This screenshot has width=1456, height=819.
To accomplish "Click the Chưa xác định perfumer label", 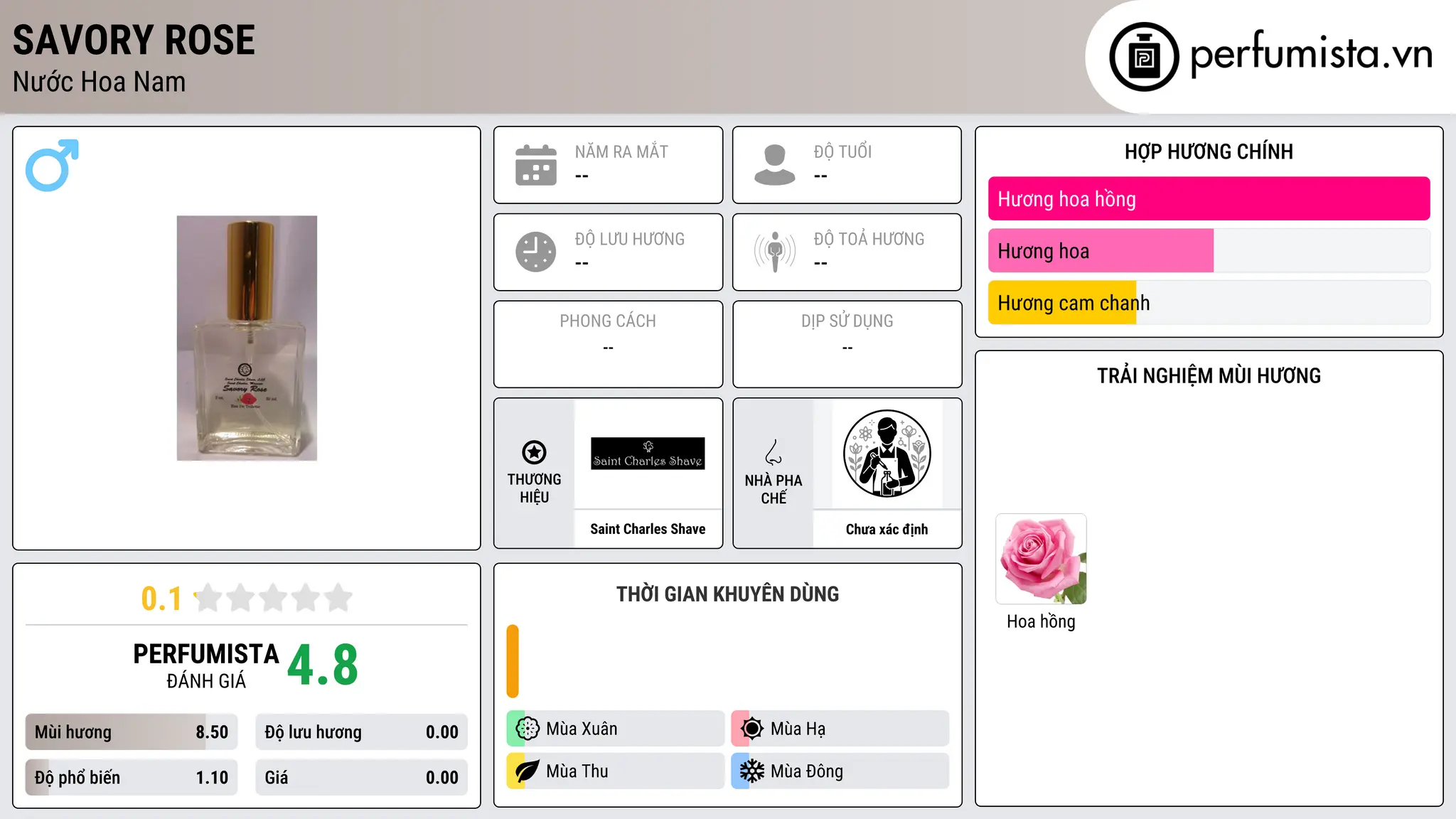I will 887,529.
